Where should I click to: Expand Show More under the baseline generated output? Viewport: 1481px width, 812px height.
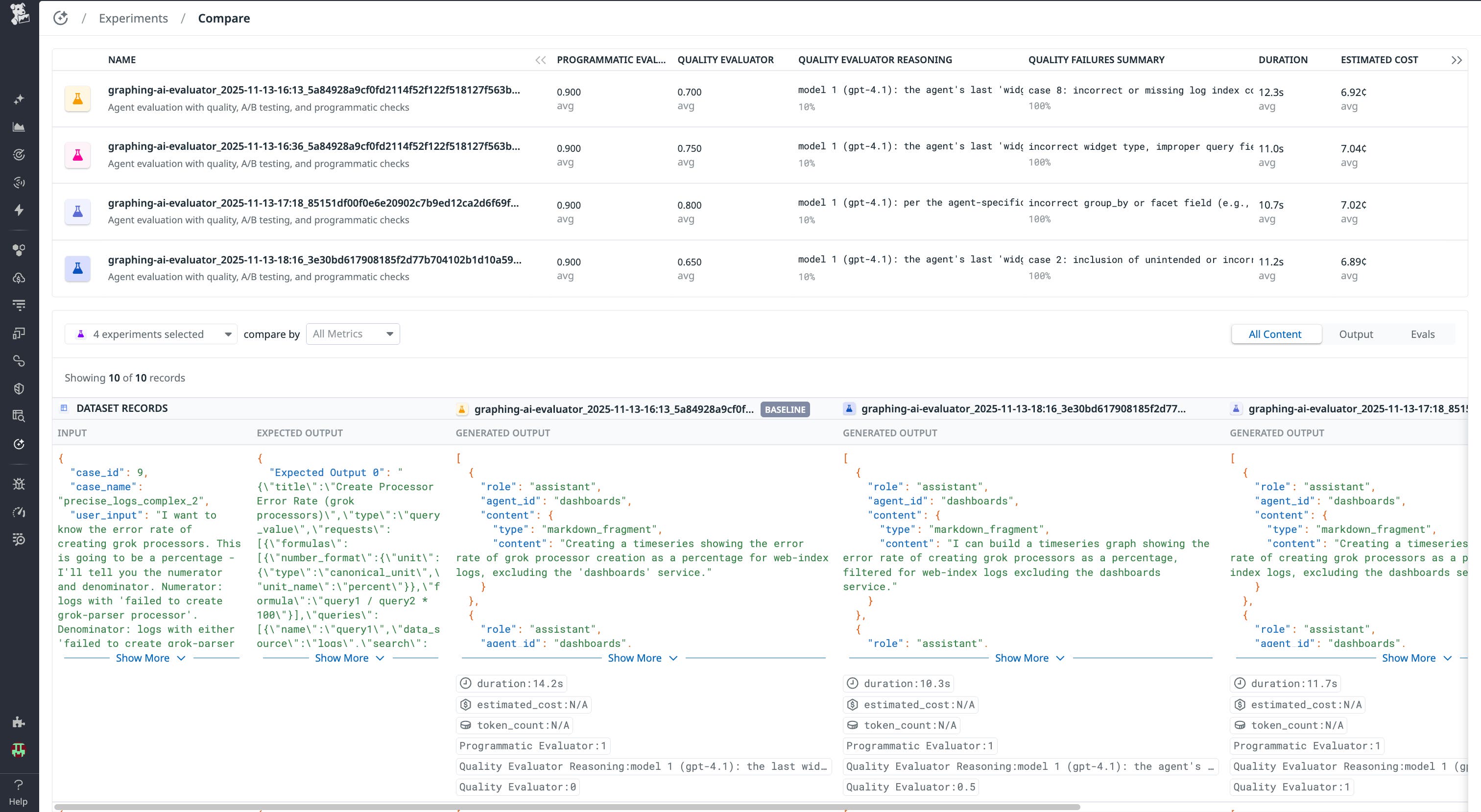(635, 658)
